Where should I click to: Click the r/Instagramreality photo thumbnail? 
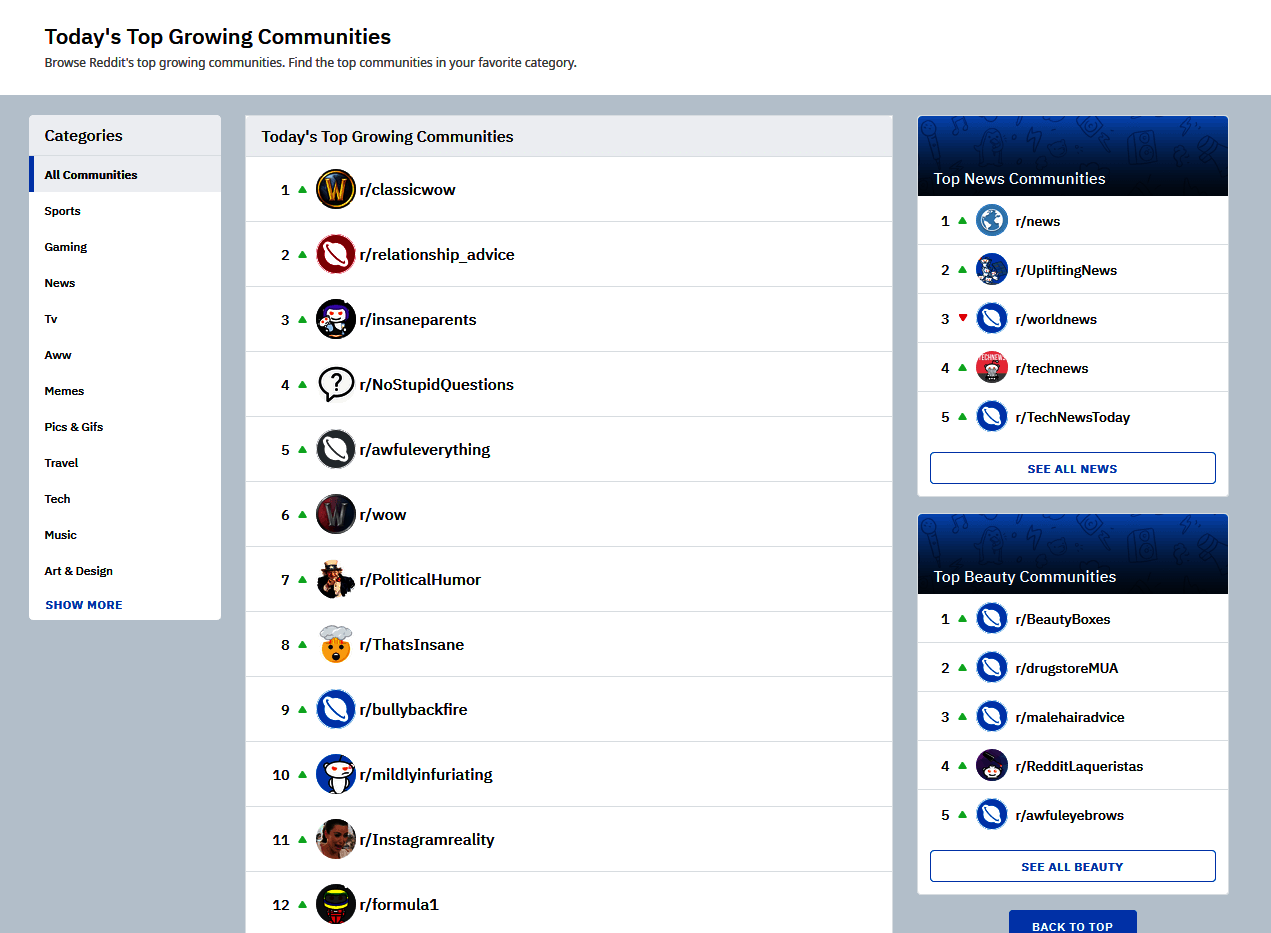(335, 839)
